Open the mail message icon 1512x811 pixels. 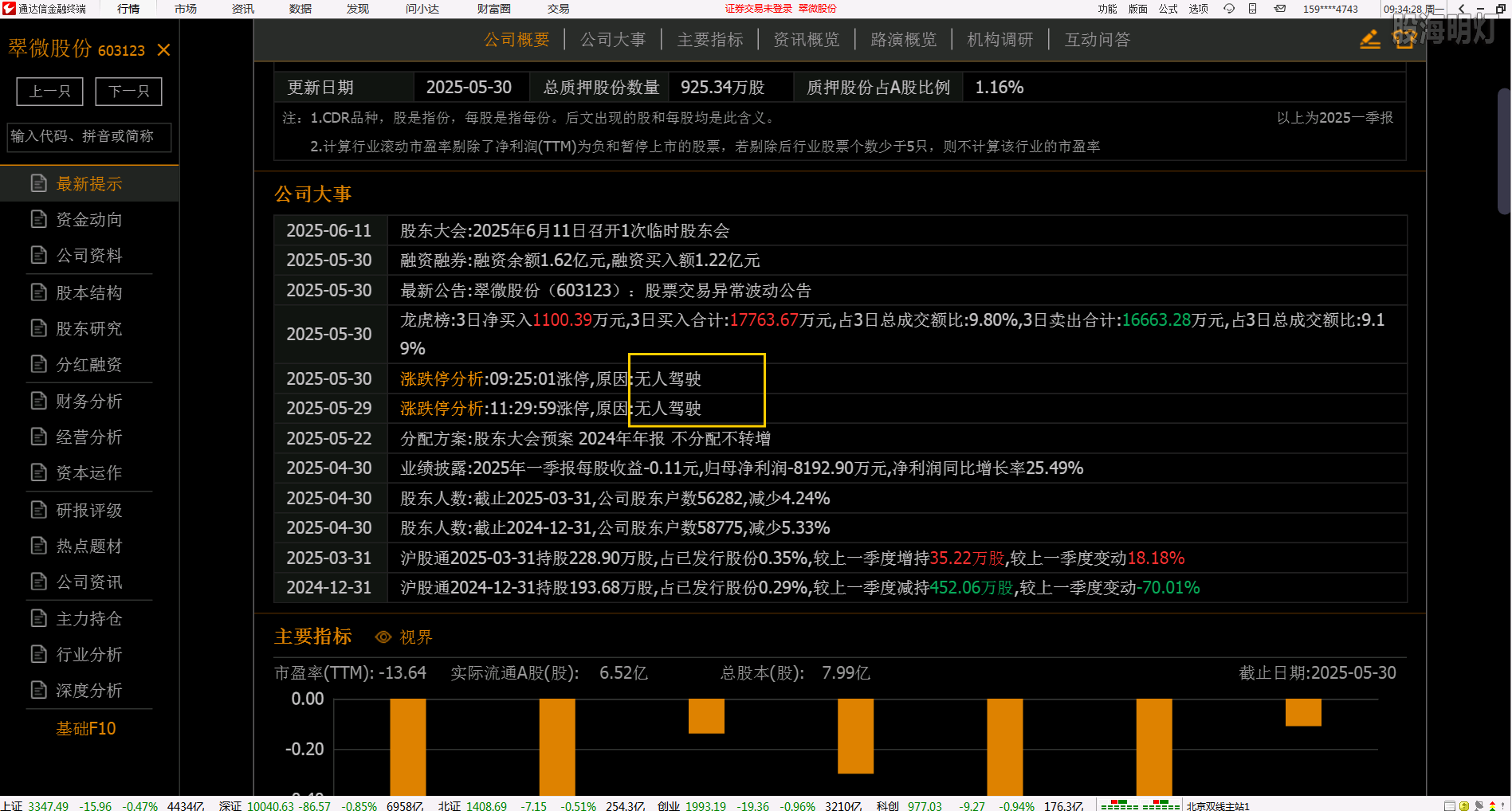coord(1280,9)
